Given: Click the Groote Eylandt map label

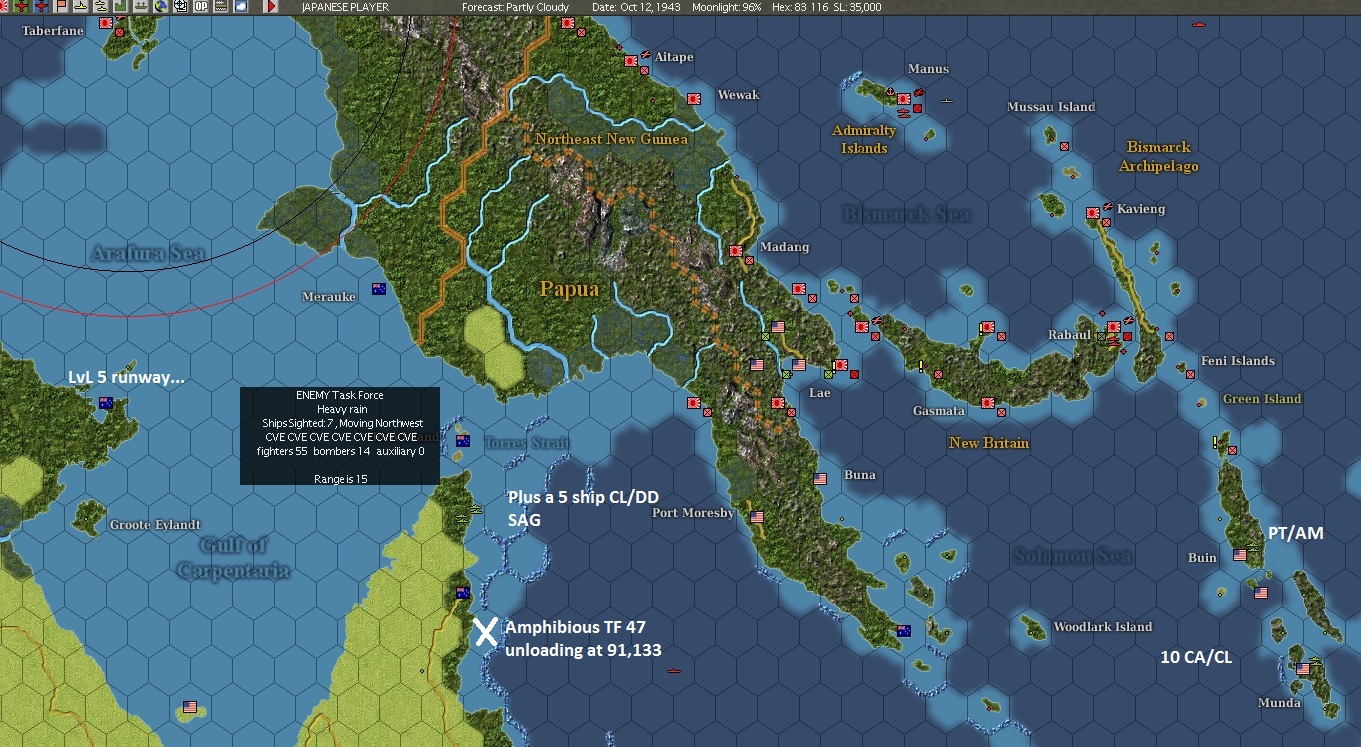Looking at the screenshot, I should pos(155,525).
